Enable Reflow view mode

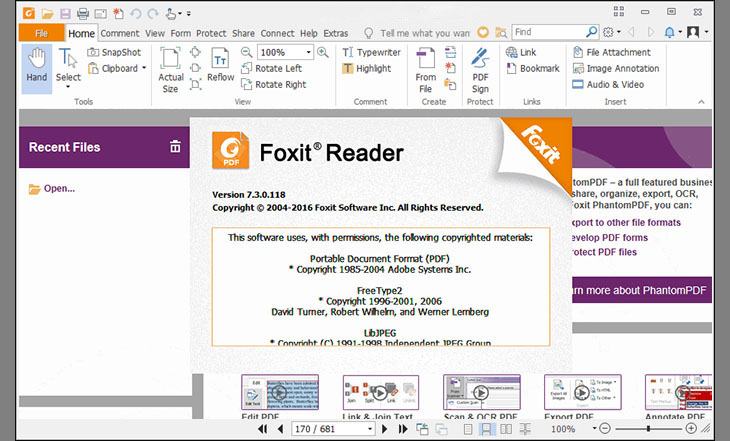coord(220,65)
